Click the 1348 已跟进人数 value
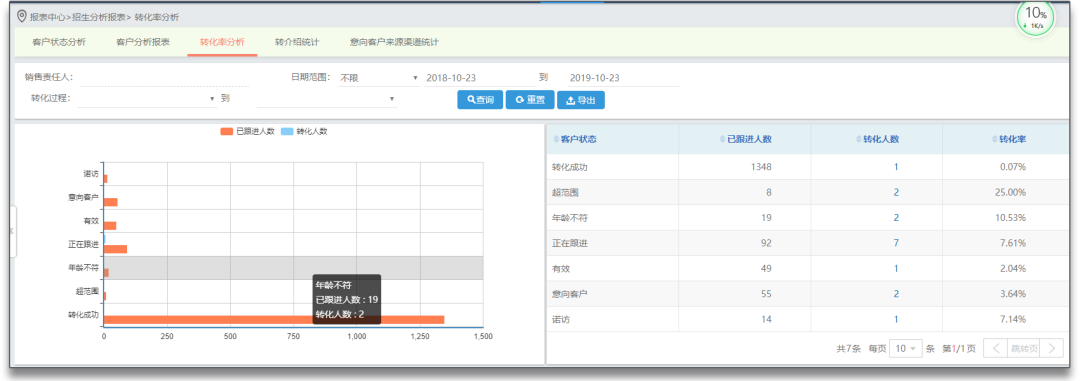 click(x=761, y=167)
